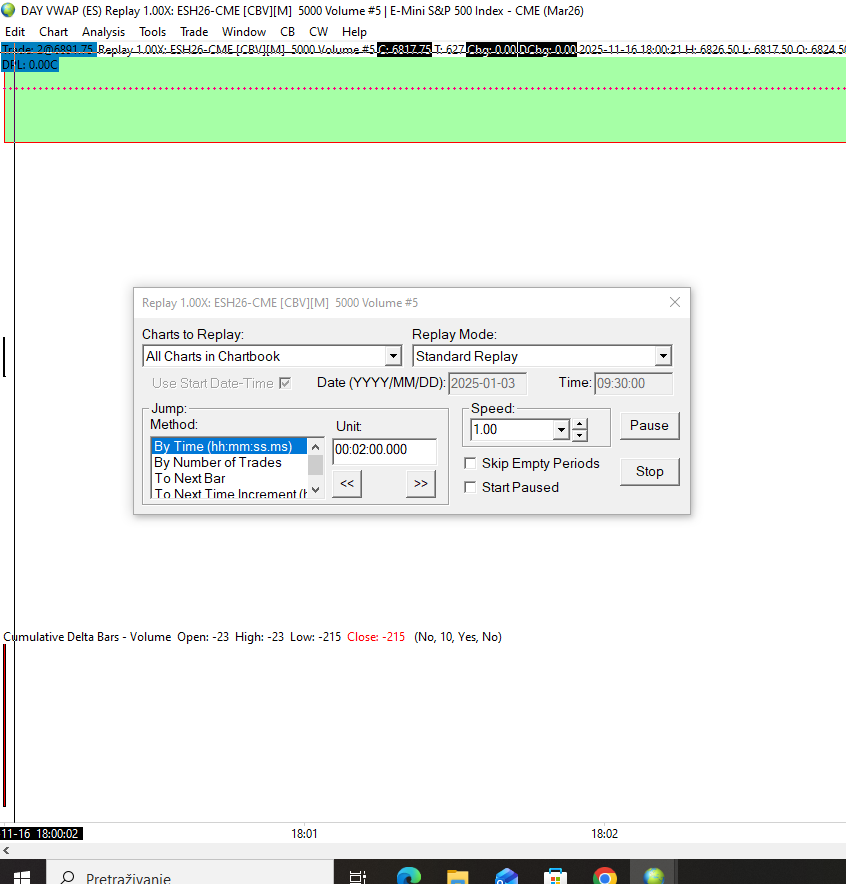This screenshot has width=846, height=884.
Task: Click the jump Unit time field
Action: click(x=384, y=450)
